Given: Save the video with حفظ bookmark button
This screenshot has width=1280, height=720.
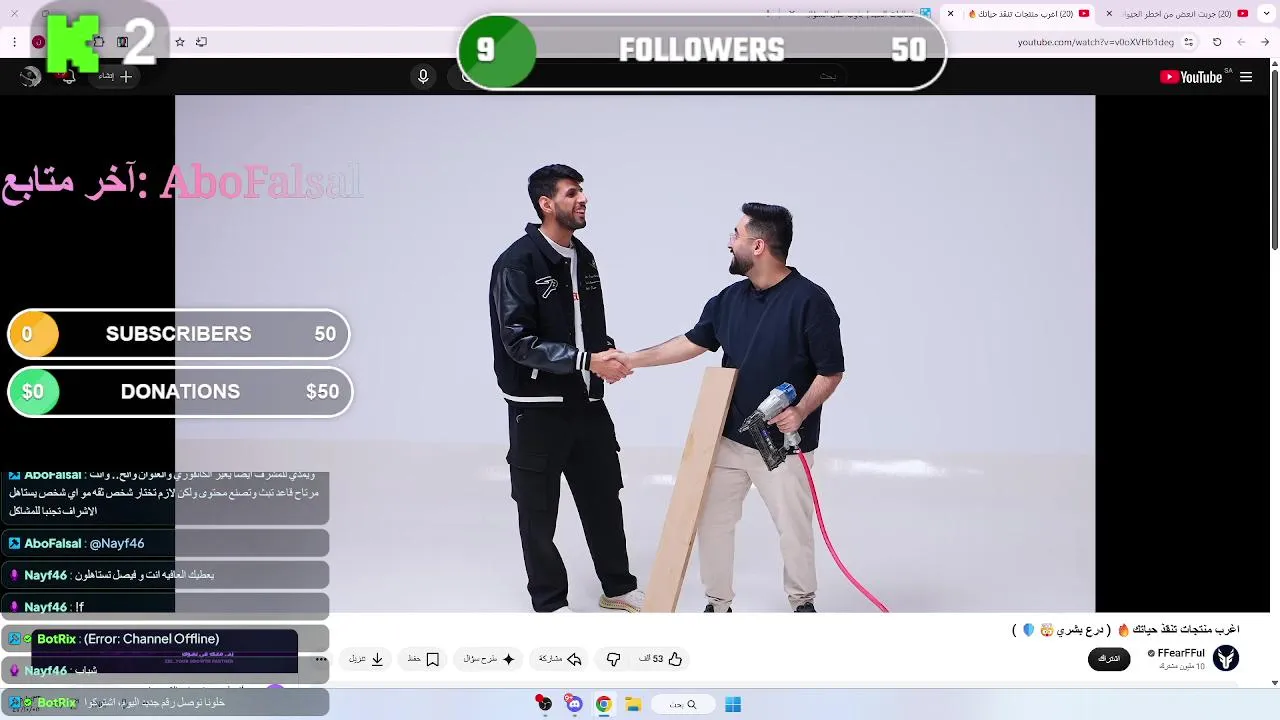Looking at the screenshot, I should point(424,659).
